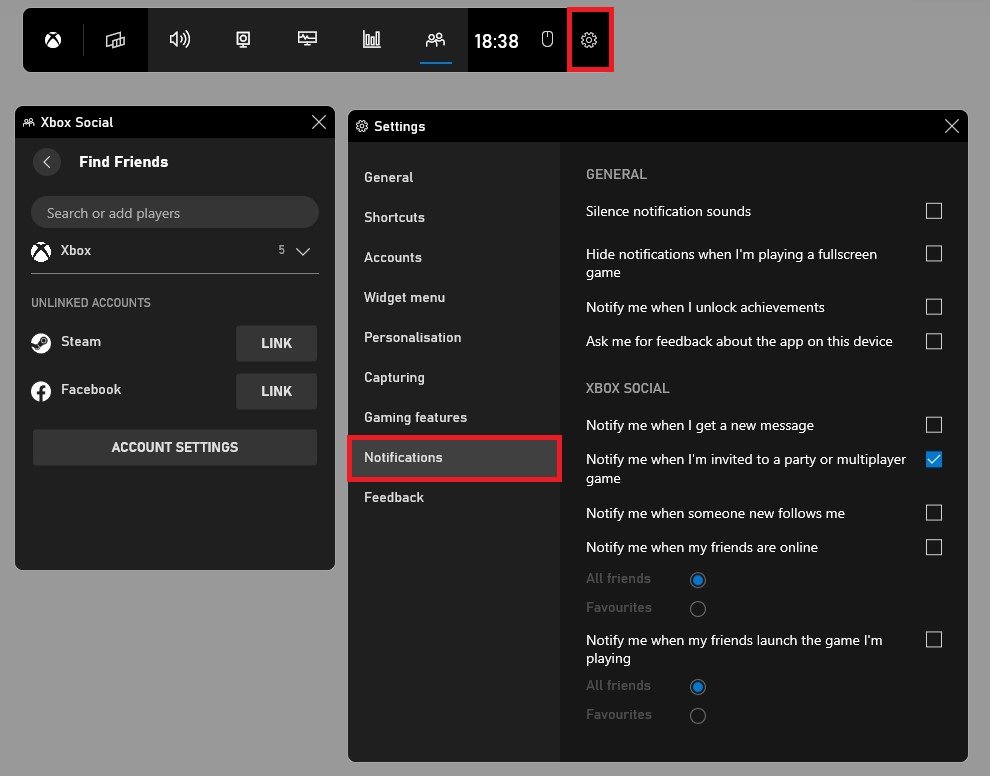Enable notify when I unlock achievements
The width and height of the screenshot is (990, 776).
(x=934, y=307)
